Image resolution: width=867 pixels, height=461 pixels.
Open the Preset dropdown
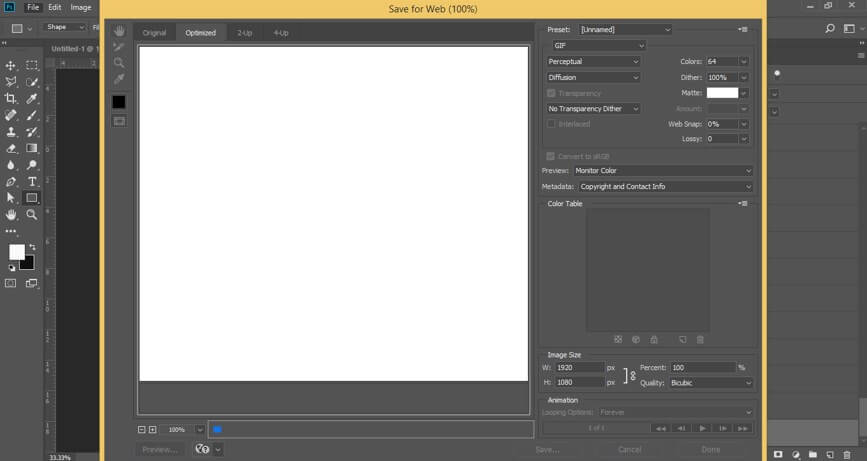coord(625,30)
